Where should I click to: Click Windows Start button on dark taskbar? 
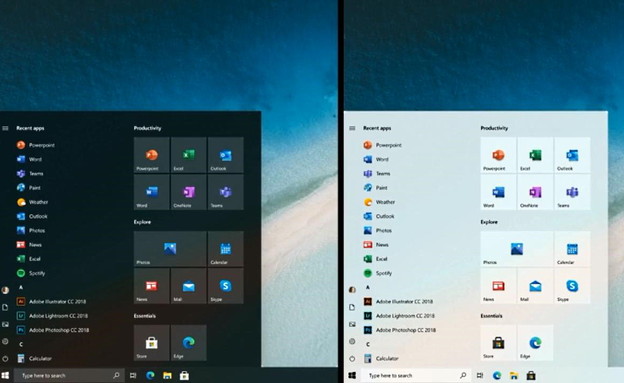tap(6, 375)
